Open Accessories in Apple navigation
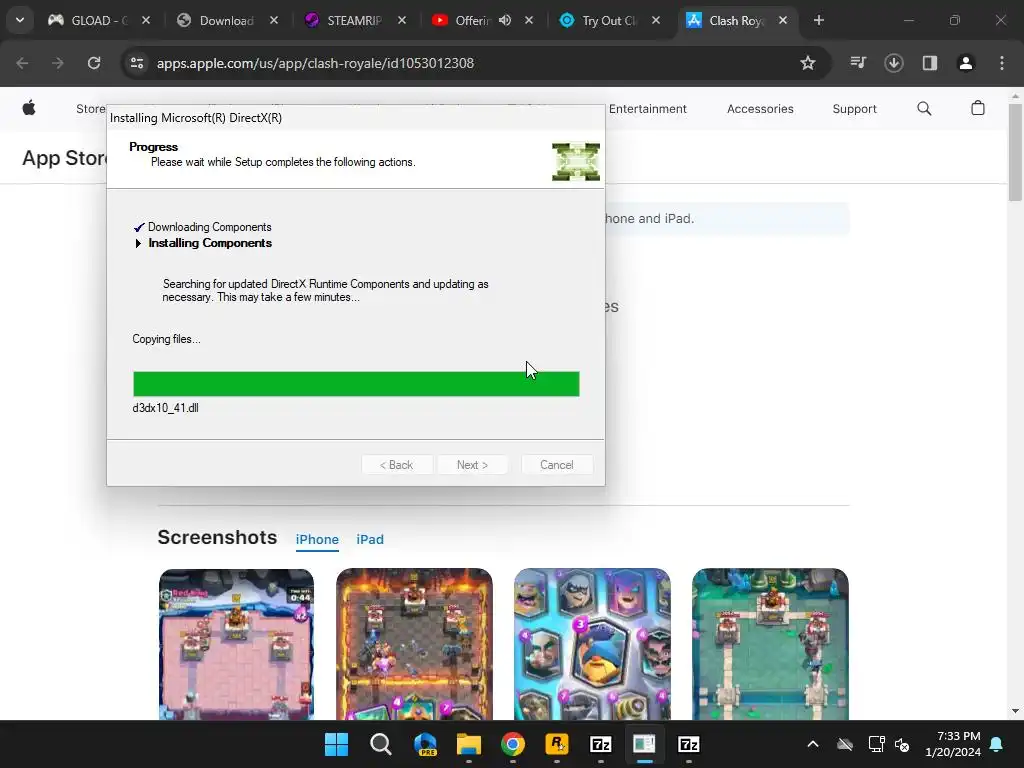 coord(760,109)
